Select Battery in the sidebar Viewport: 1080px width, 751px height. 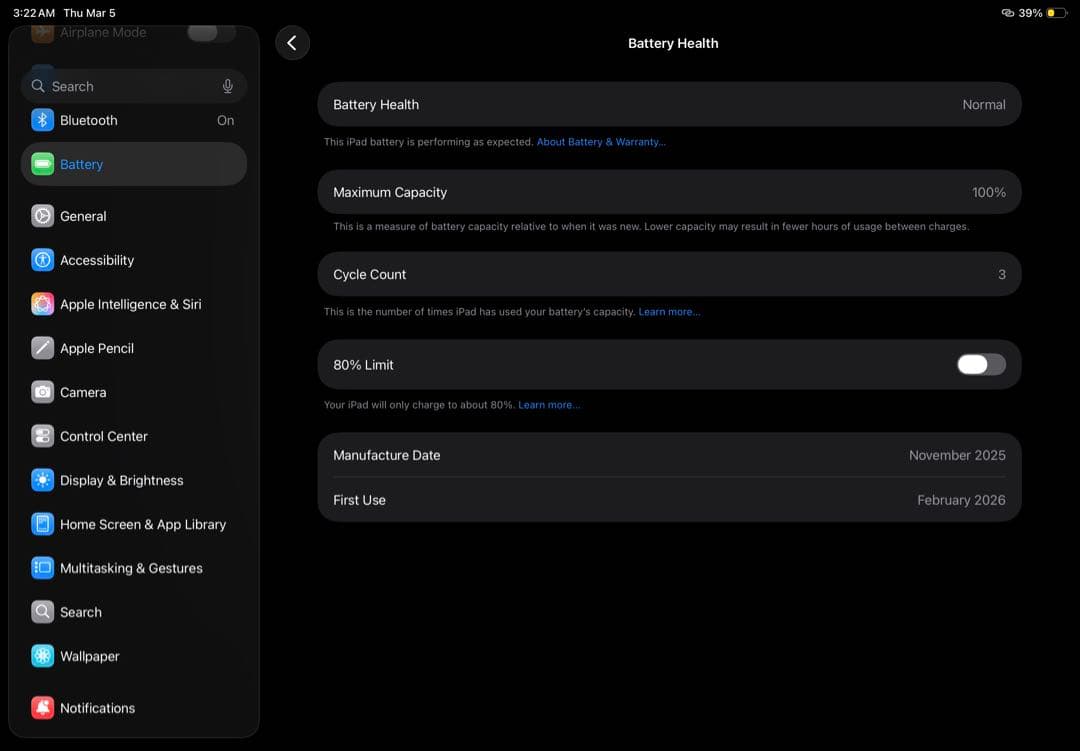pyautogui.click(x=134, y=164)
